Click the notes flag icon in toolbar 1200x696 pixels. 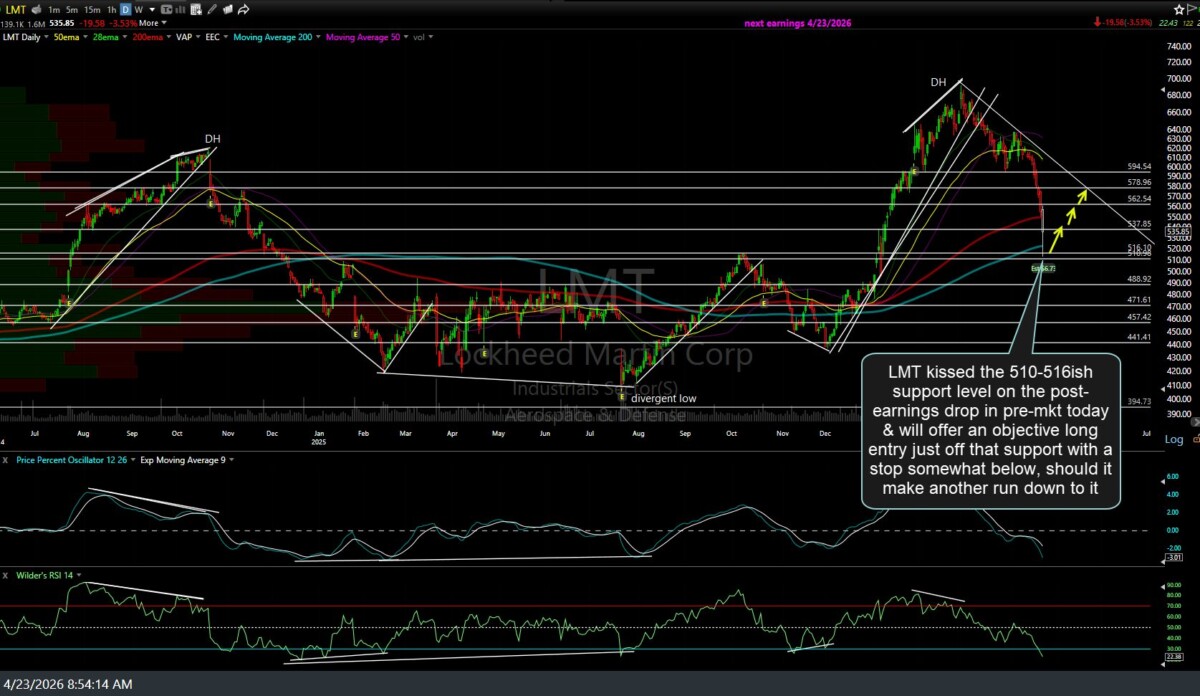point(228,10)
